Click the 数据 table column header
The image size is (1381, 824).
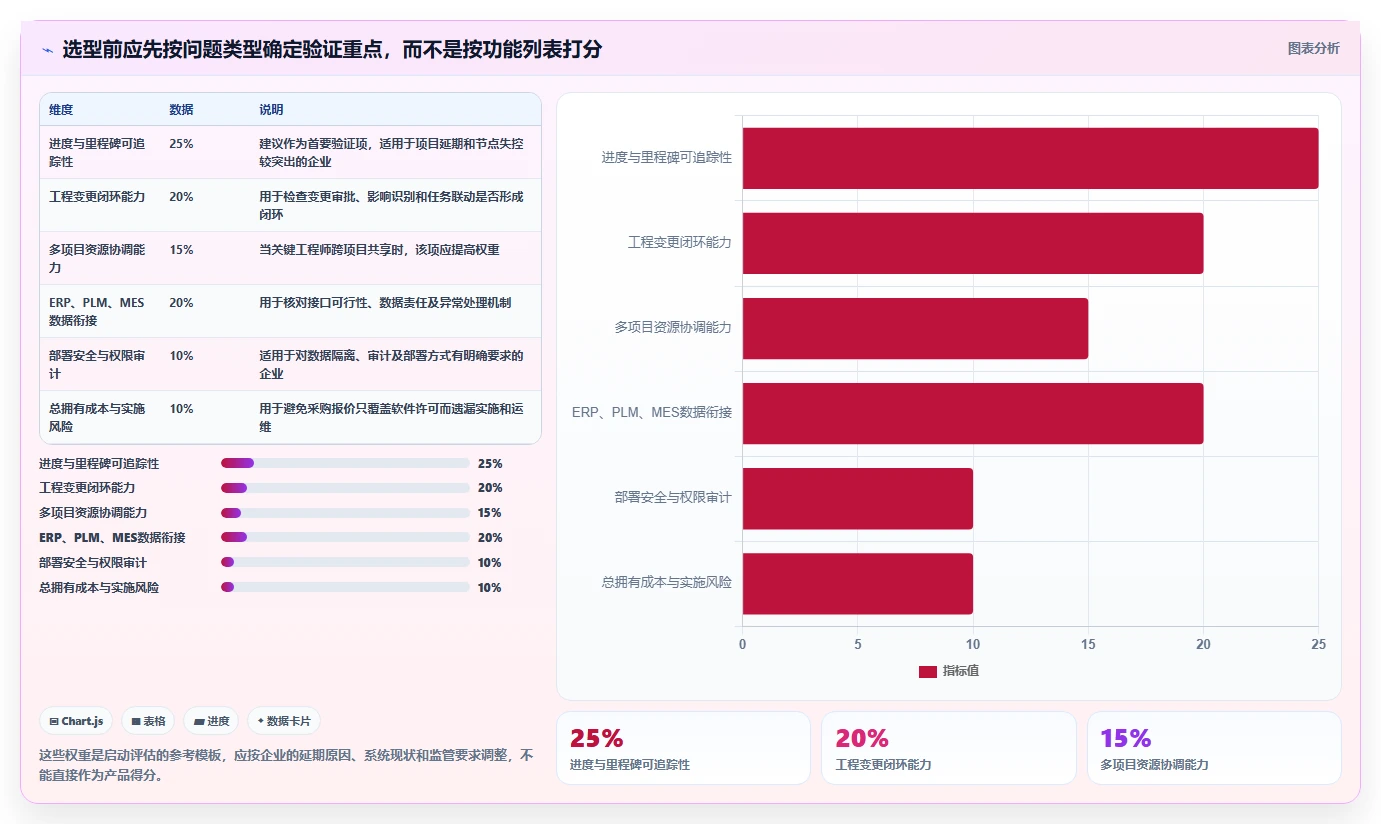(x=181, y=110)
